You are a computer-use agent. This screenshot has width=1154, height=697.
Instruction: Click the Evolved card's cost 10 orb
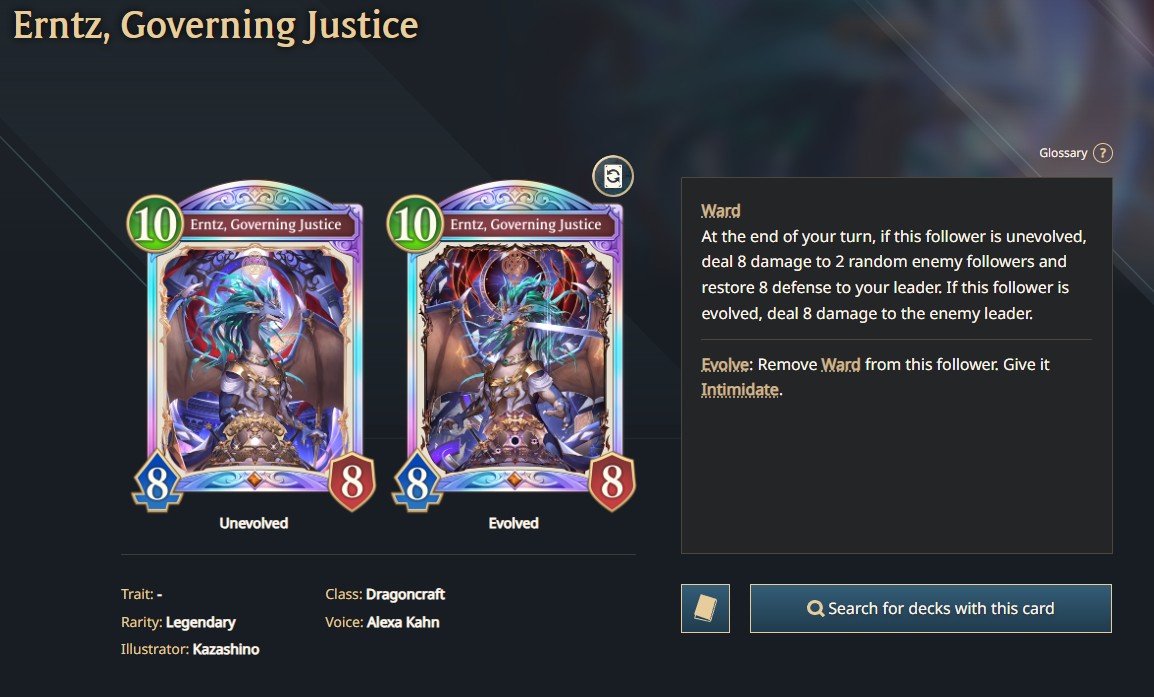414,224
